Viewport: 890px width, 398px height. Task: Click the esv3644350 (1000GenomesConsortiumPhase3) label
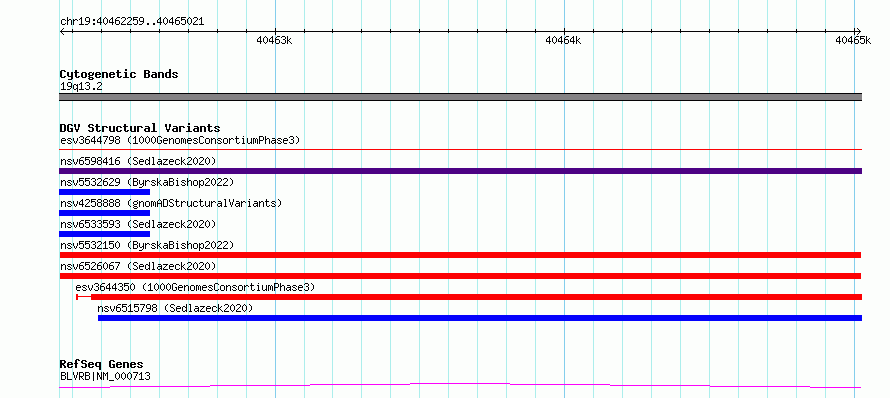coord(195,287)
